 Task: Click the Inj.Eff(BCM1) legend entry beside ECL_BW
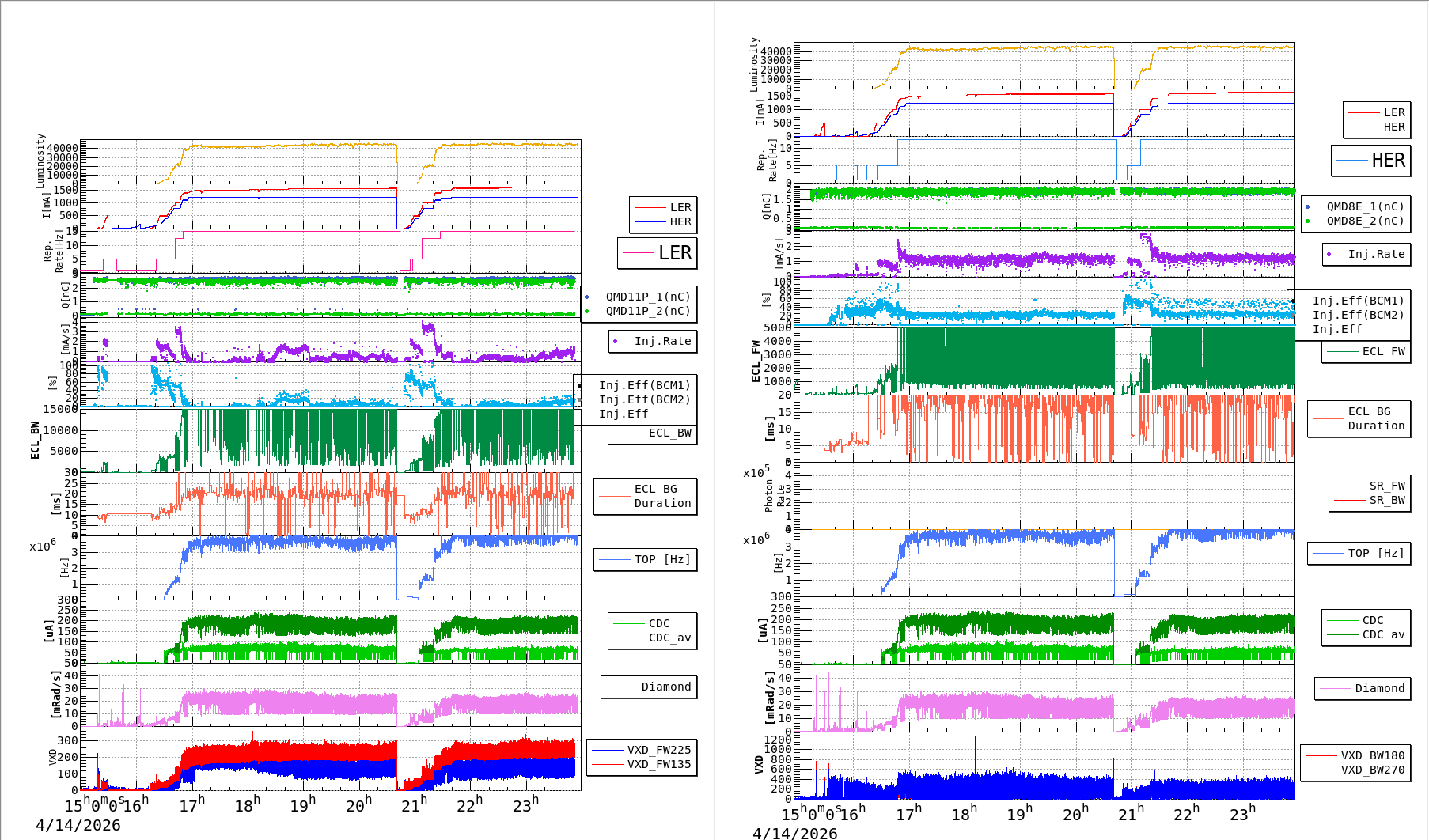tap(644, 386)
